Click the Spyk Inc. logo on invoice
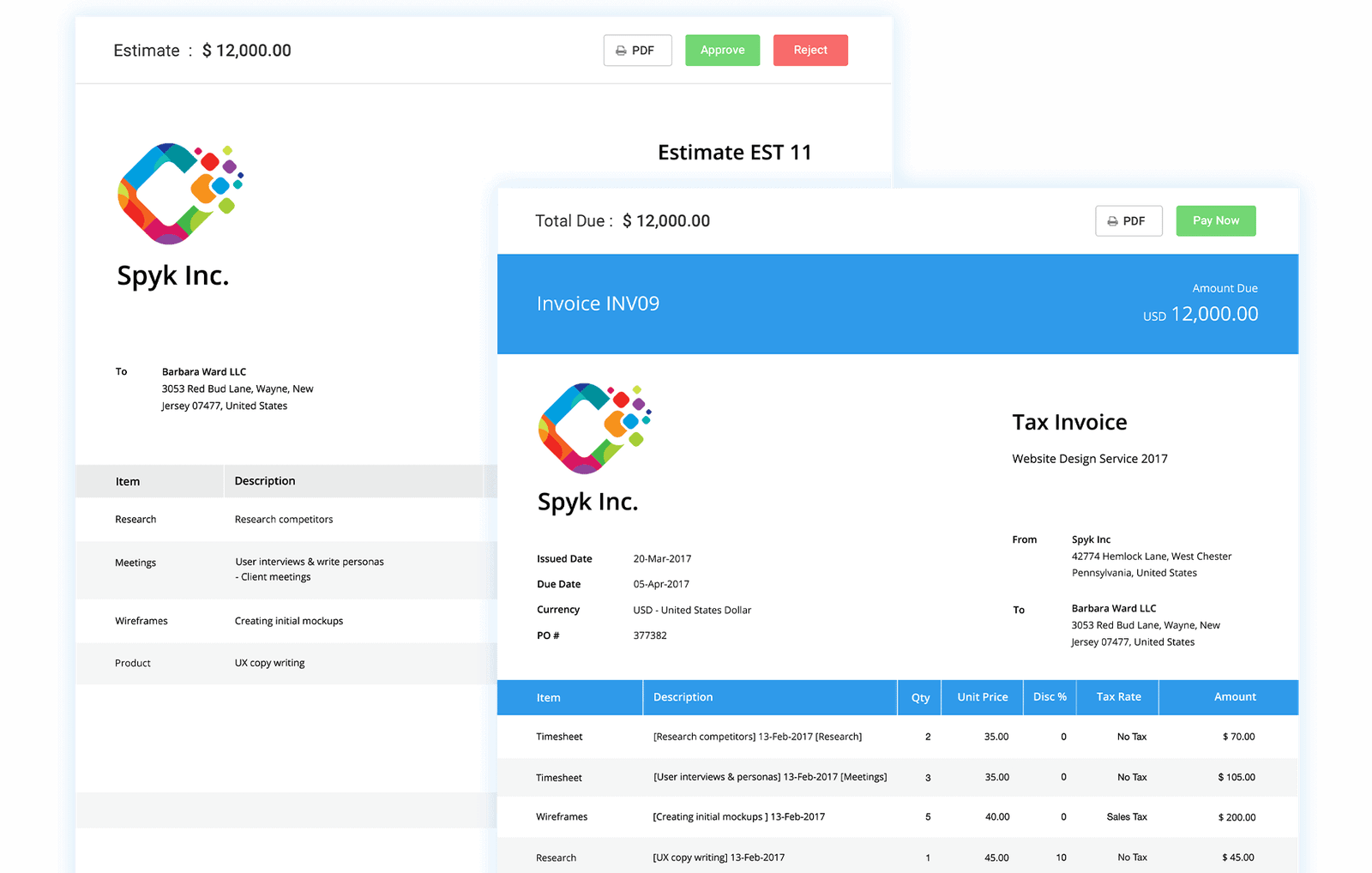The image size is (1372, 873). tap(594, 428)
